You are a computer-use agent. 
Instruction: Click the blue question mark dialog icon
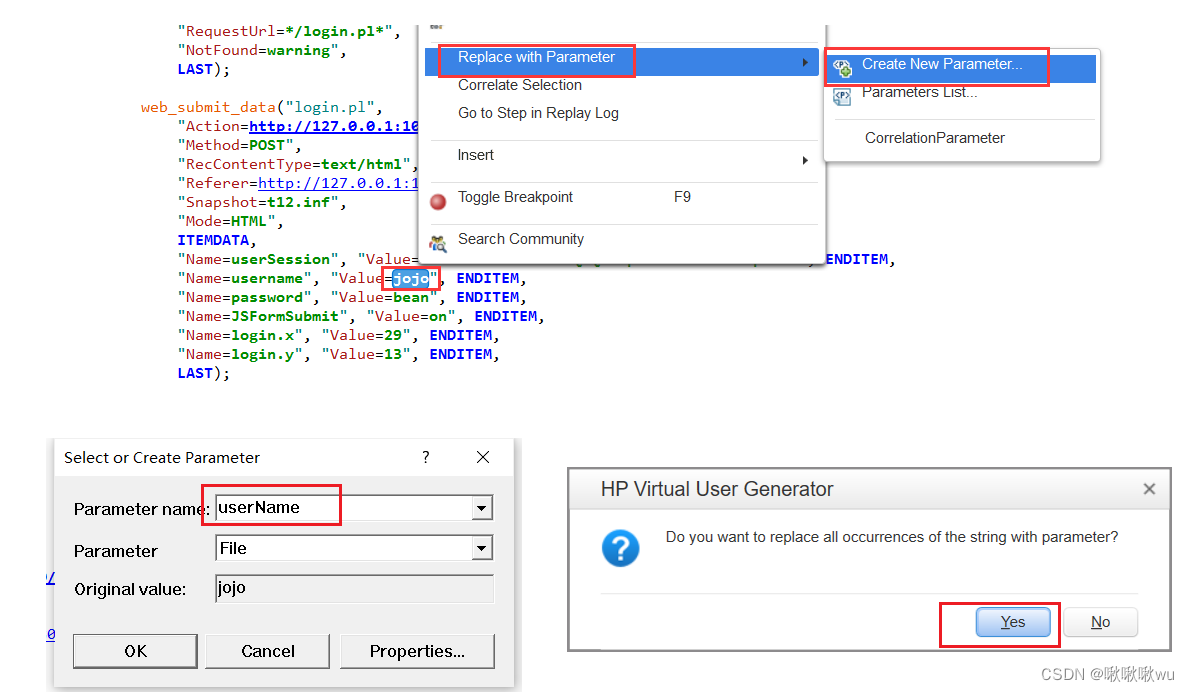(x=620, y=548)
